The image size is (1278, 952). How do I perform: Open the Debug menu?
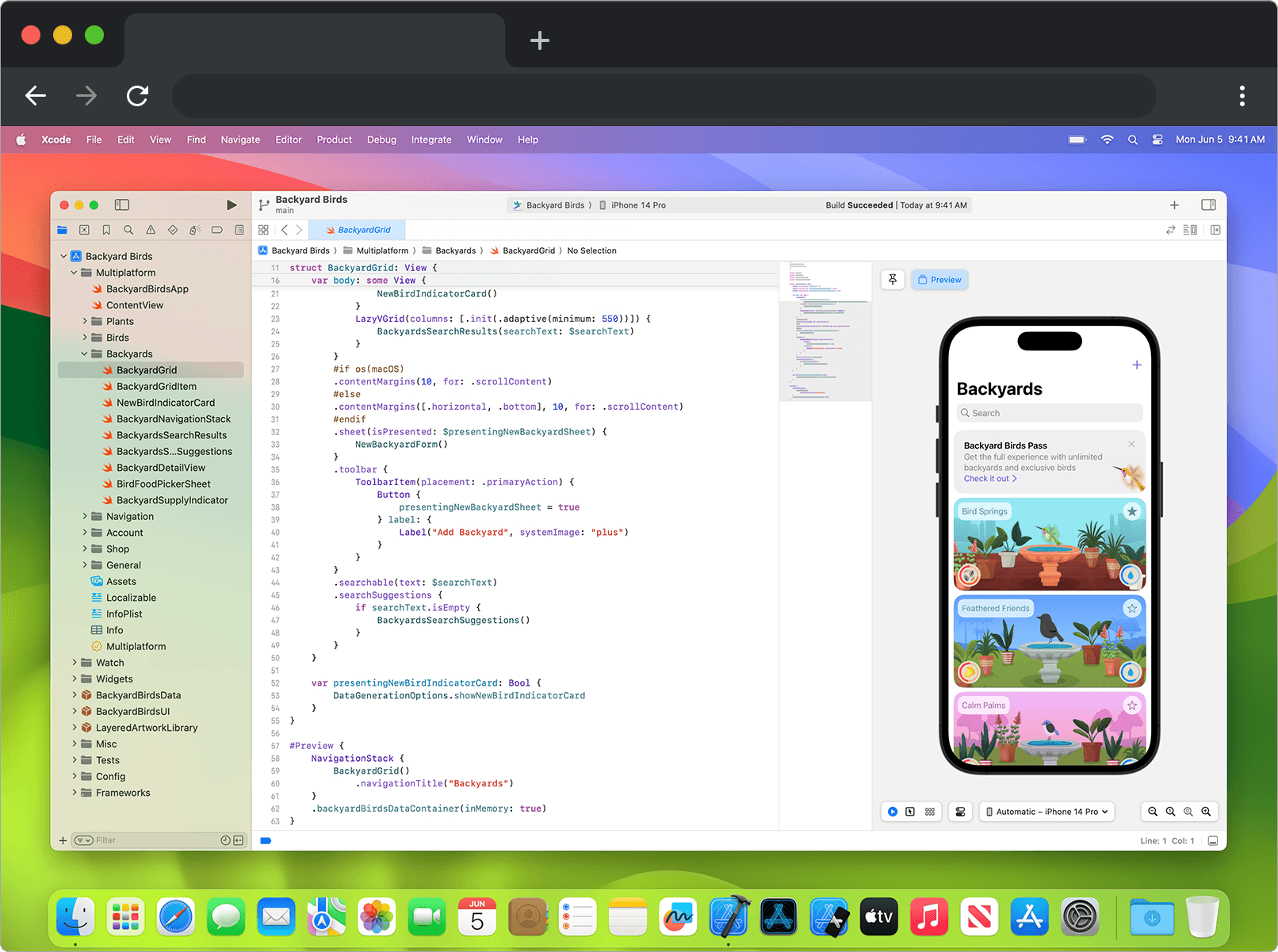[x=381, y=140]
